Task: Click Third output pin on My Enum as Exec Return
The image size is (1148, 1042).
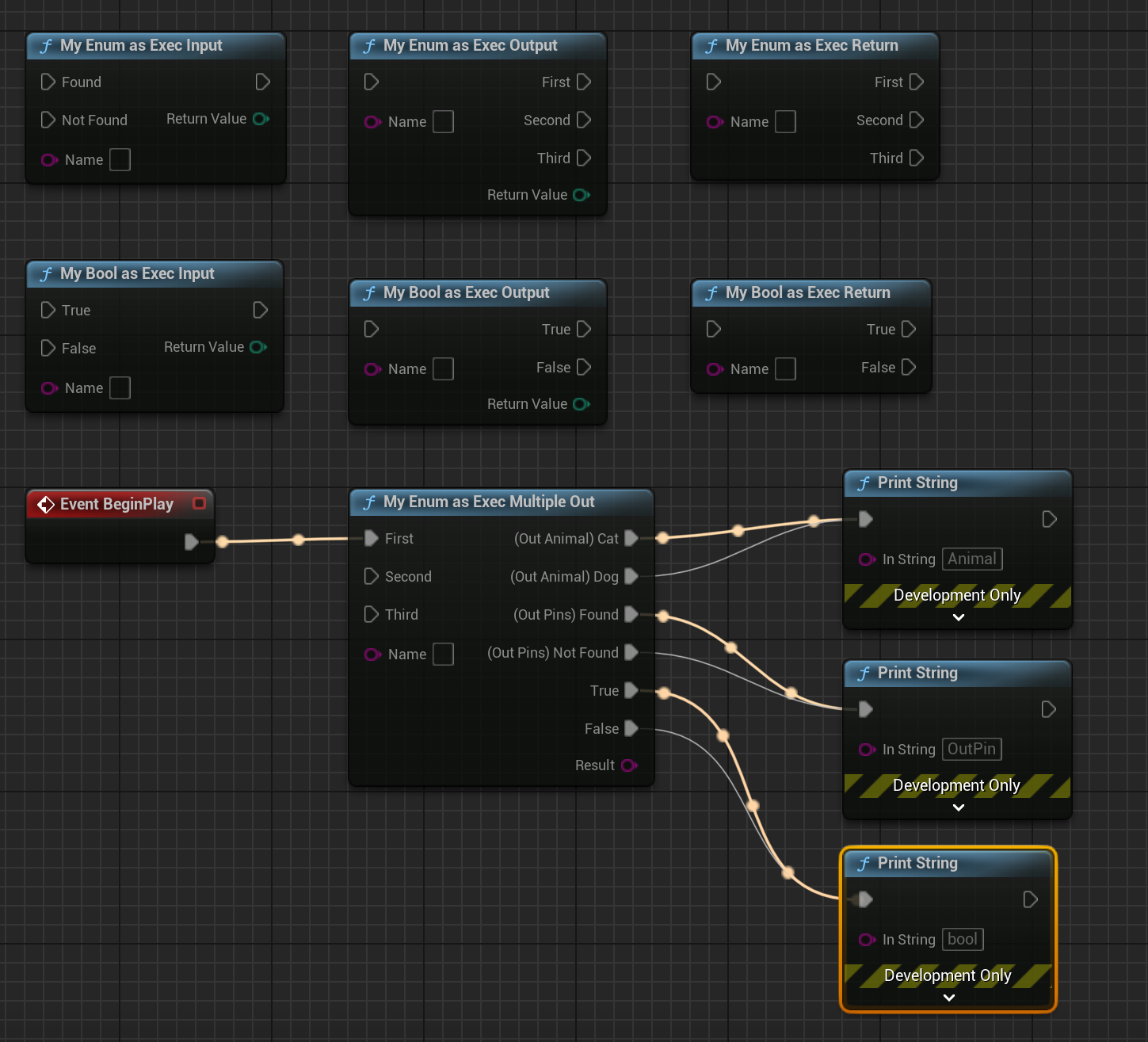Action: (917, 158)
